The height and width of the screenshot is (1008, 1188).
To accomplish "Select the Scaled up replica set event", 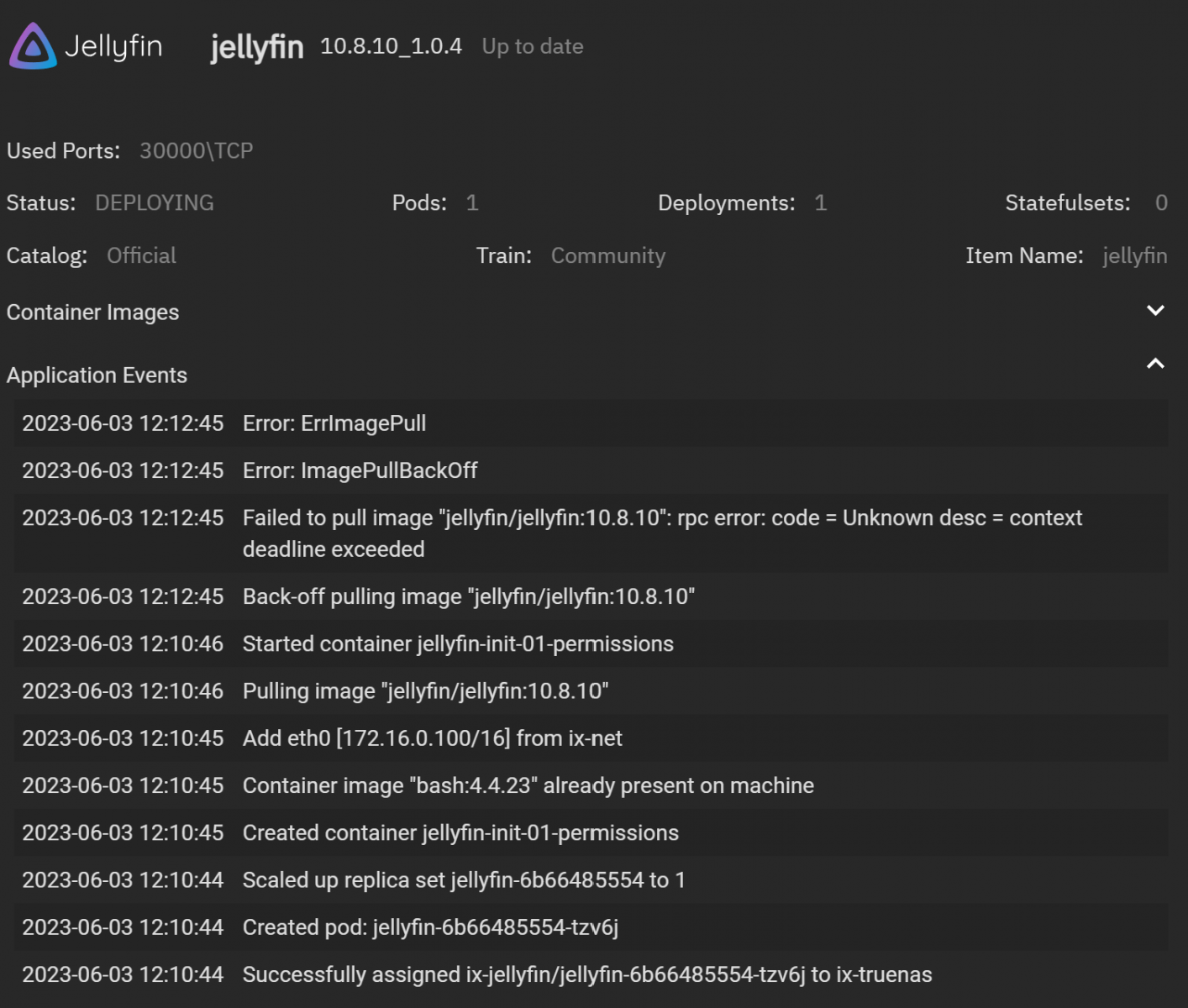I will tap(591, 880).
